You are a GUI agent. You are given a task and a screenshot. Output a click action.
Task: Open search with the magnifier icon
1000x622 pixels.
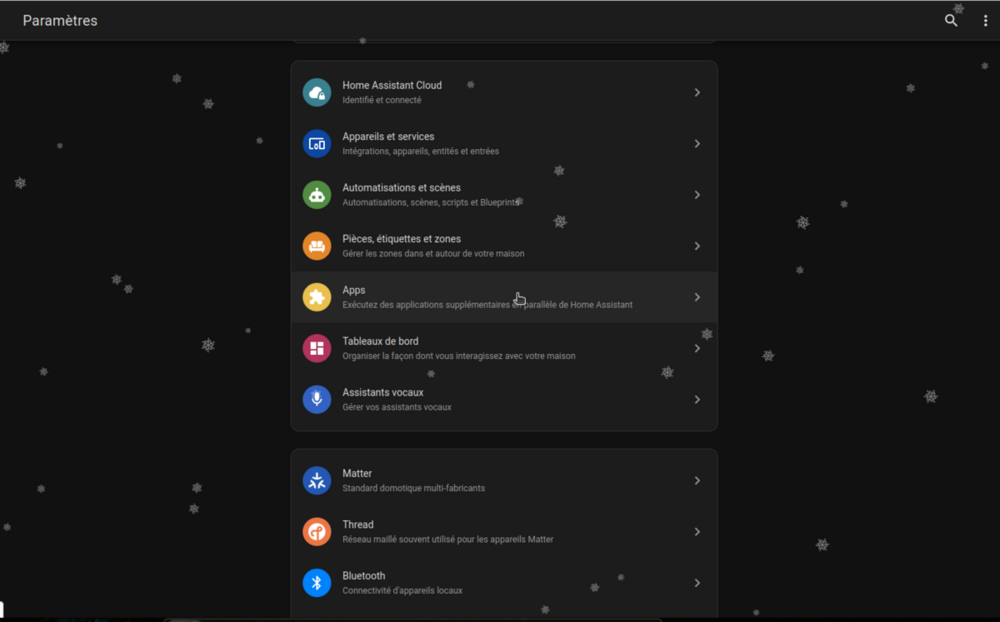click(951, 20)
